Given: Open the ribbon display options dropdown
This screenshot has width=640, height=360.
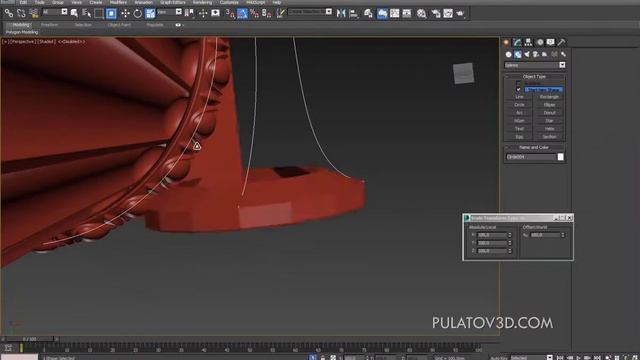Looking at the screenshot, I should pyautogui.click(x=179, y=25).
